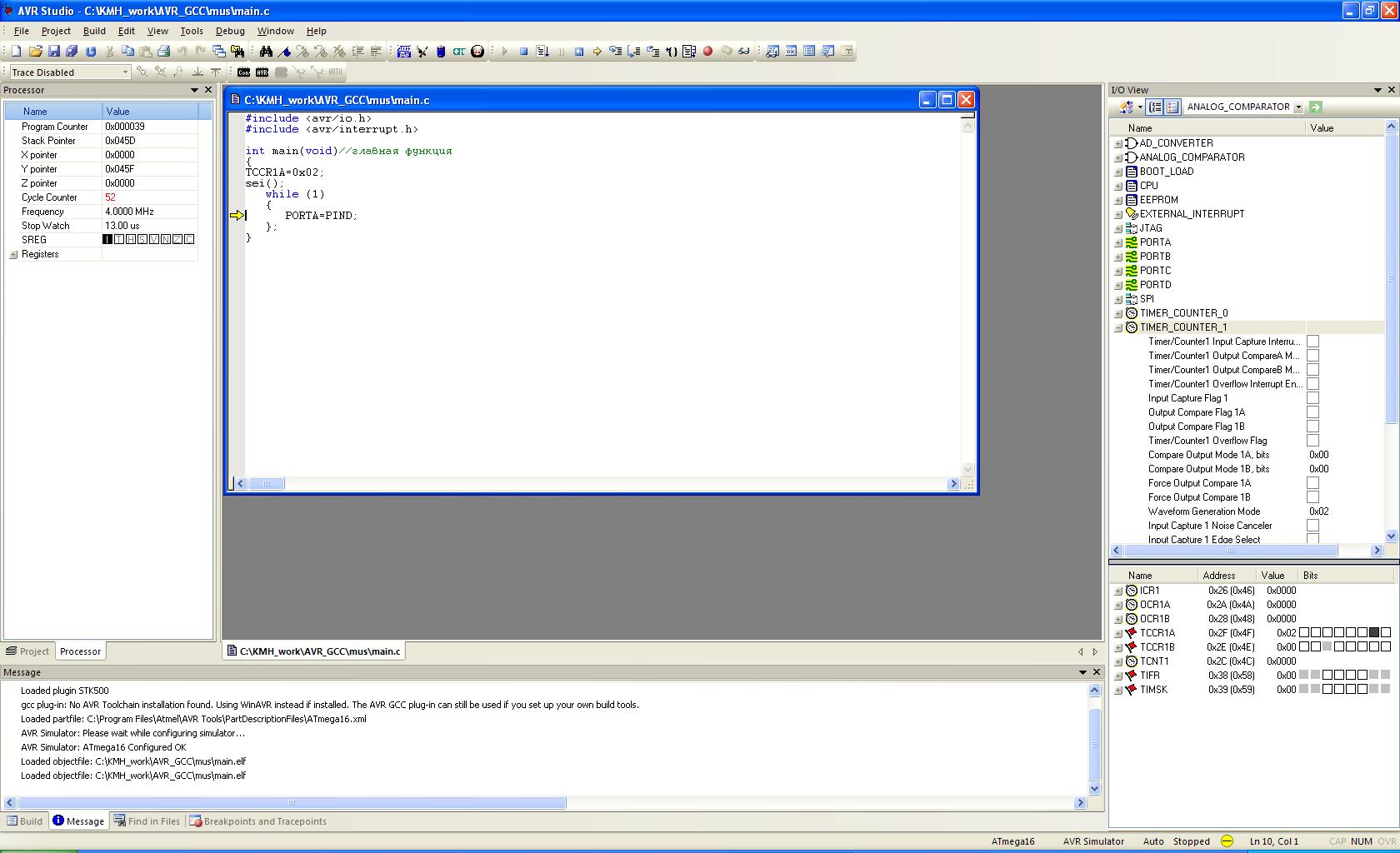The height and width of the screenshot is (853, 1400).
Task: Toggle memory window toolbar icon
Action: (x=809, y=51)
